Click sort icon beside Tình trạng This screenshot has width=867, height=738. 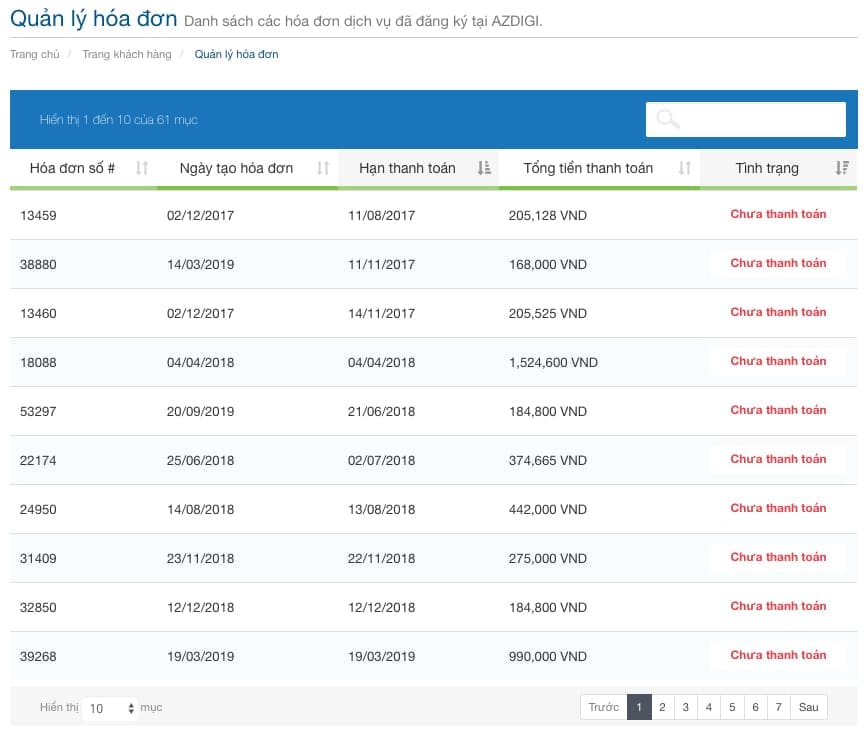pos(842,168)
